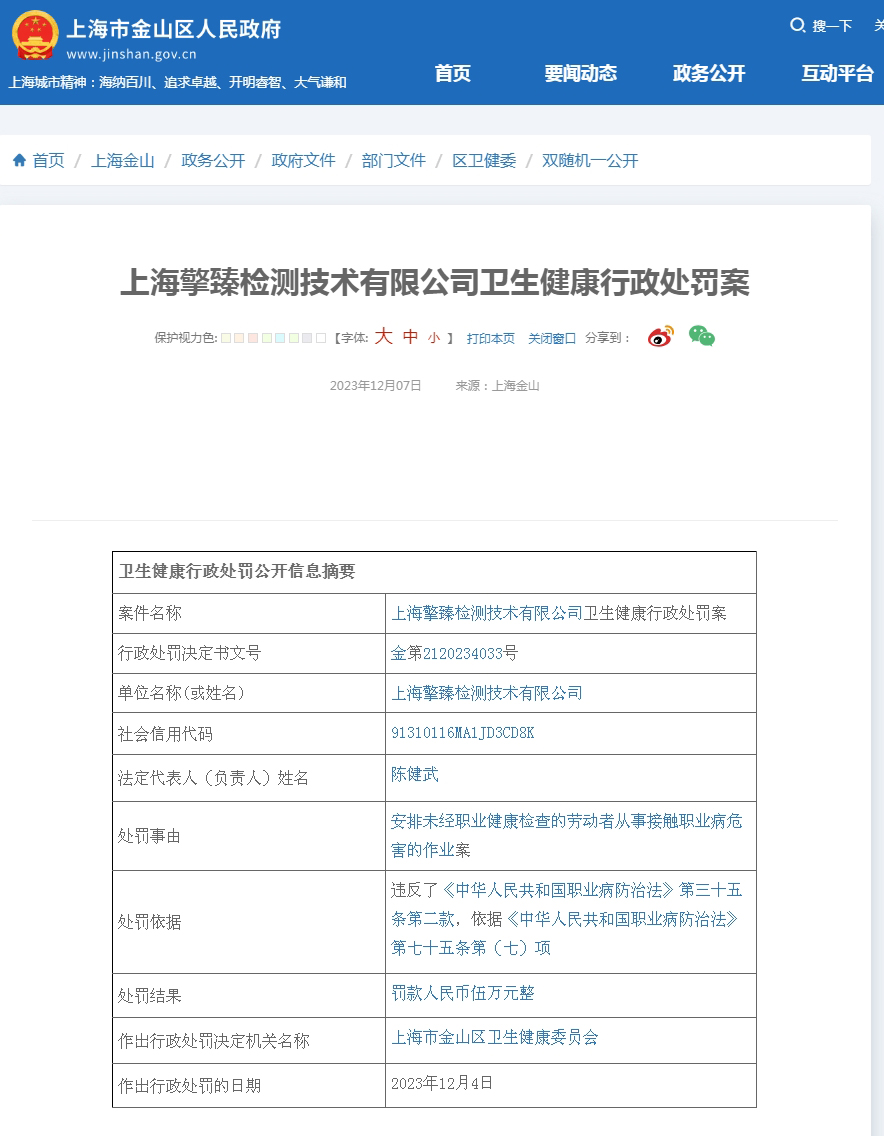The image size is (884, 1136).
Task: Select the pink eye-protection swatch
Action: [253, 338]
